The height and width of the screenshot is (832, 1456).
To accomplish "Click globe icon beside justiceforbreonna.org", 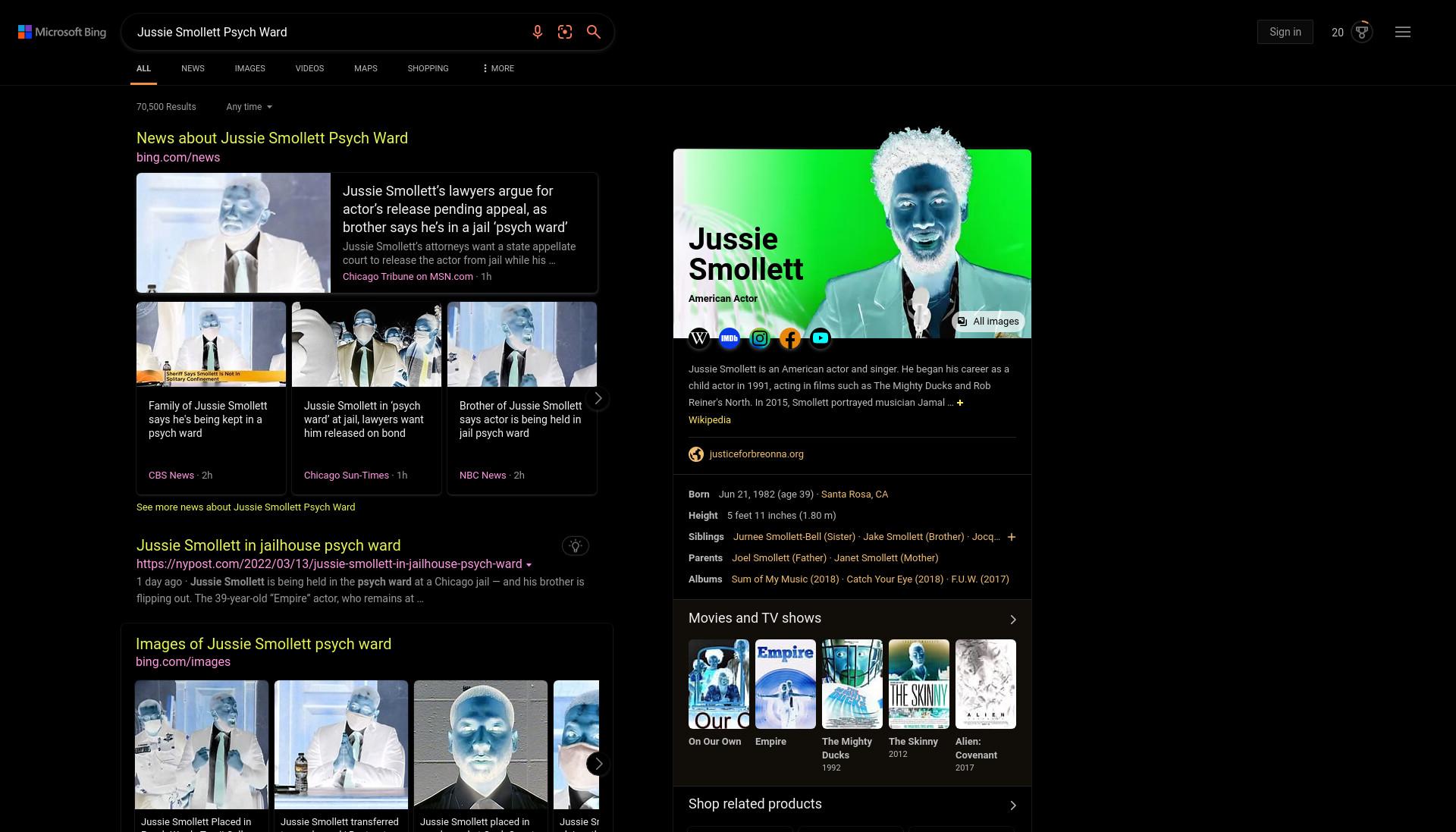I will click(x=695, y=454).
